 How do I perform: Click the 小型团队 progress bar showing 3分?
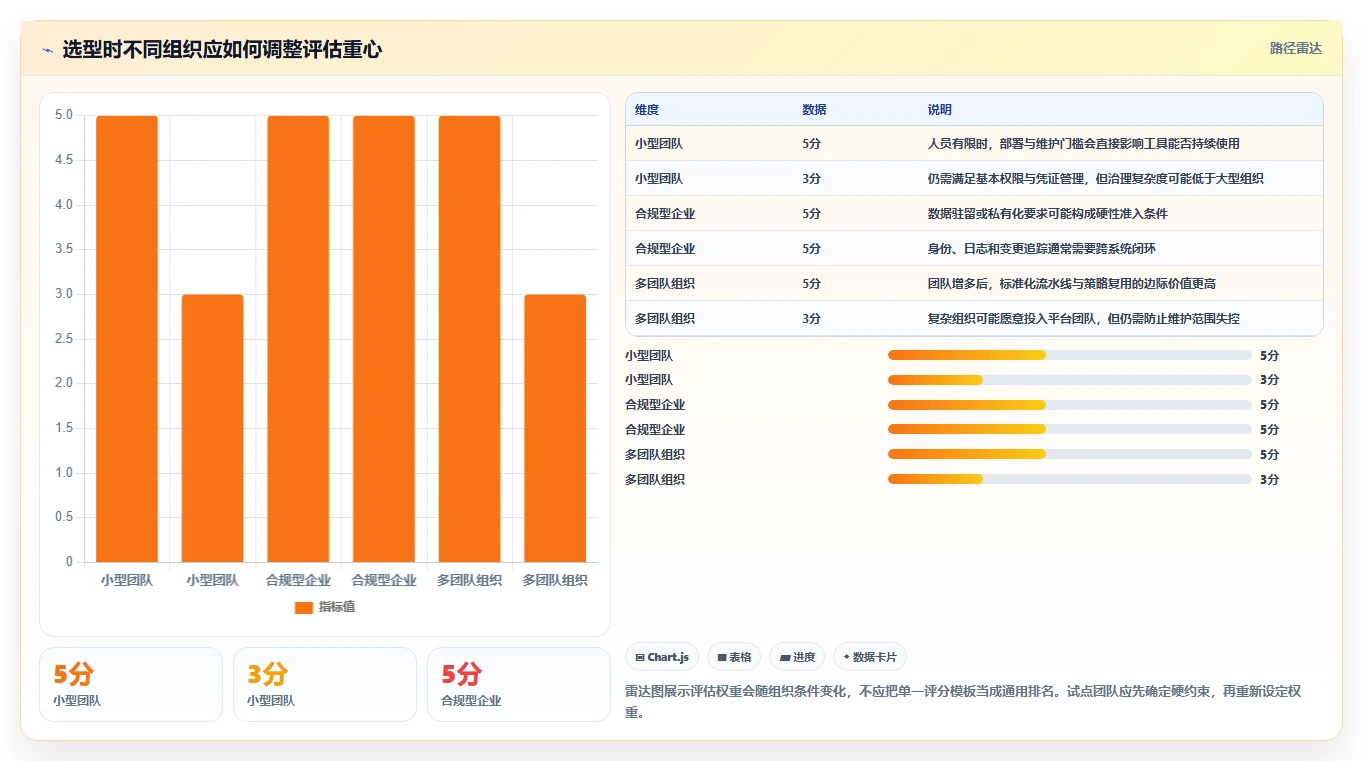pyautogui.click(x=1070, y=380)
